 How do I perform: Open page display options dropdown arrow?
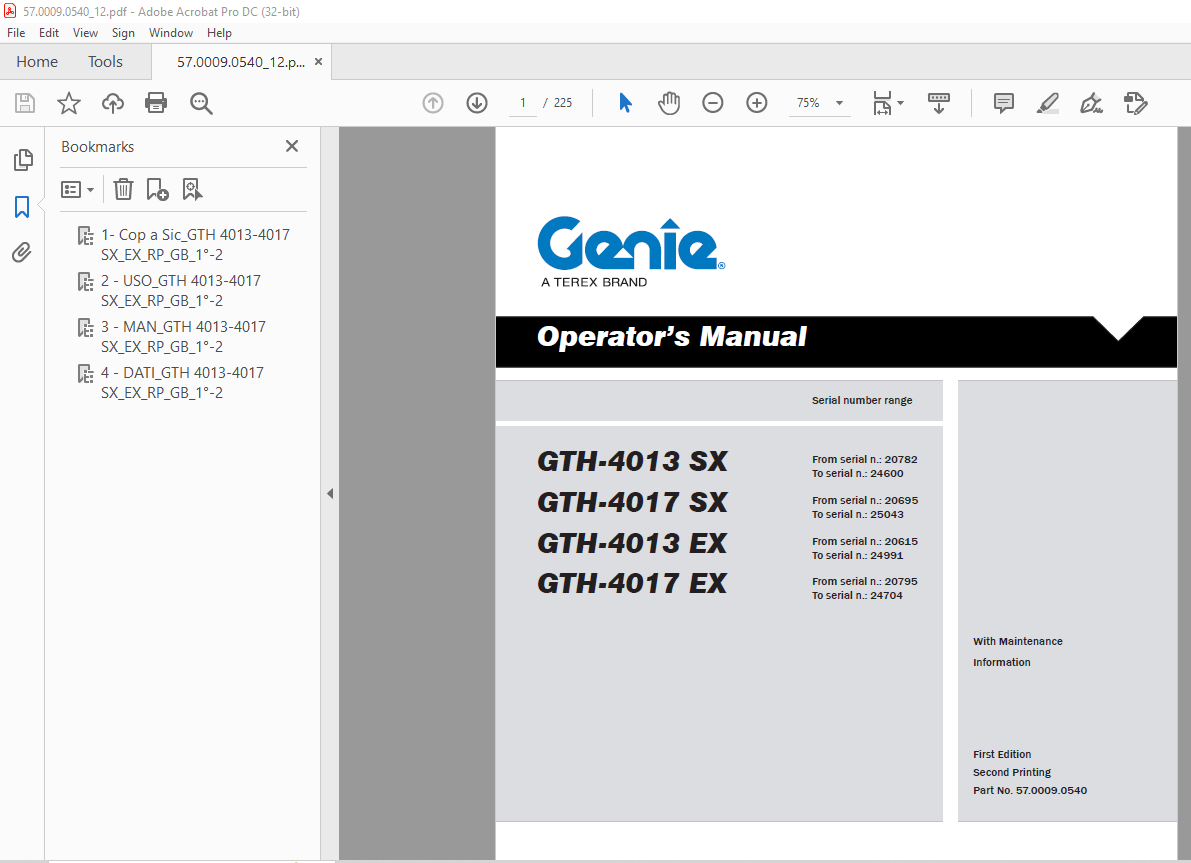901,103
